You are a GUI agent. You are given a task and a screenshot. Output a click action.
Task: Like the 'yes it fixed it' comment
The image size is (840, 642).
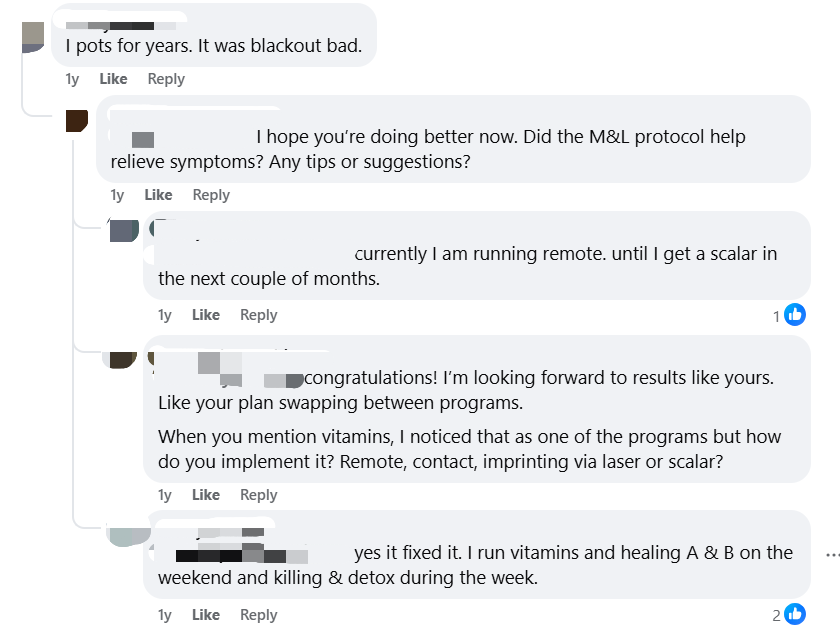[206, 615]
